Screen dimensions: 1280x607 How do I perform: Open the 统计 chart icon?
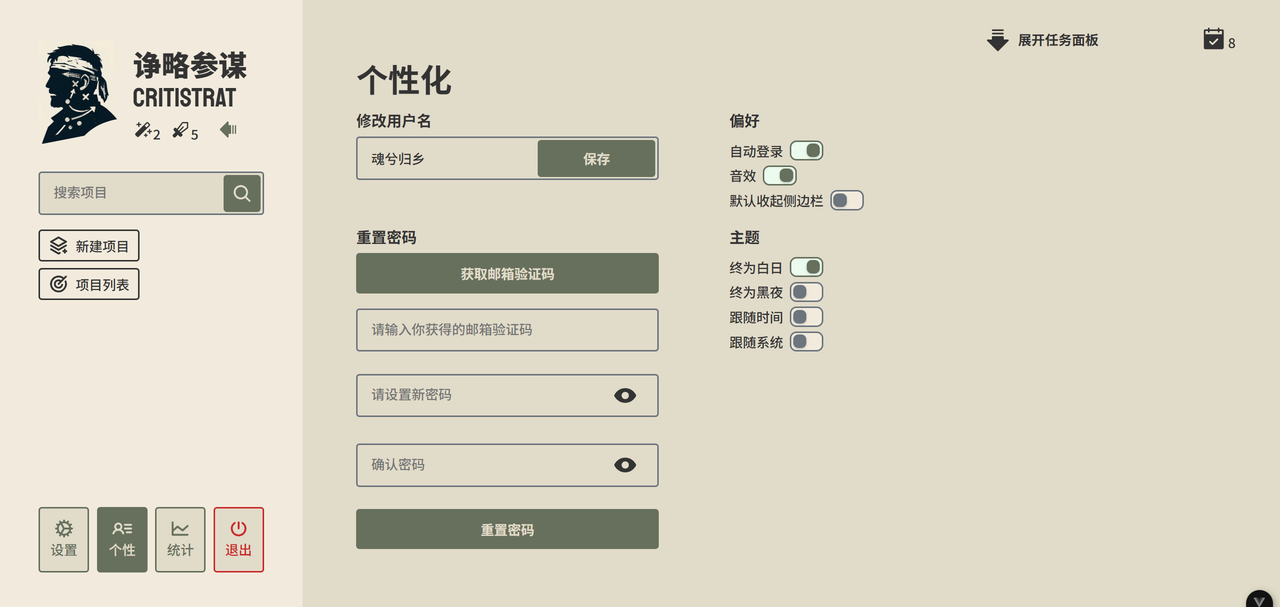click(x=180, y=539)
